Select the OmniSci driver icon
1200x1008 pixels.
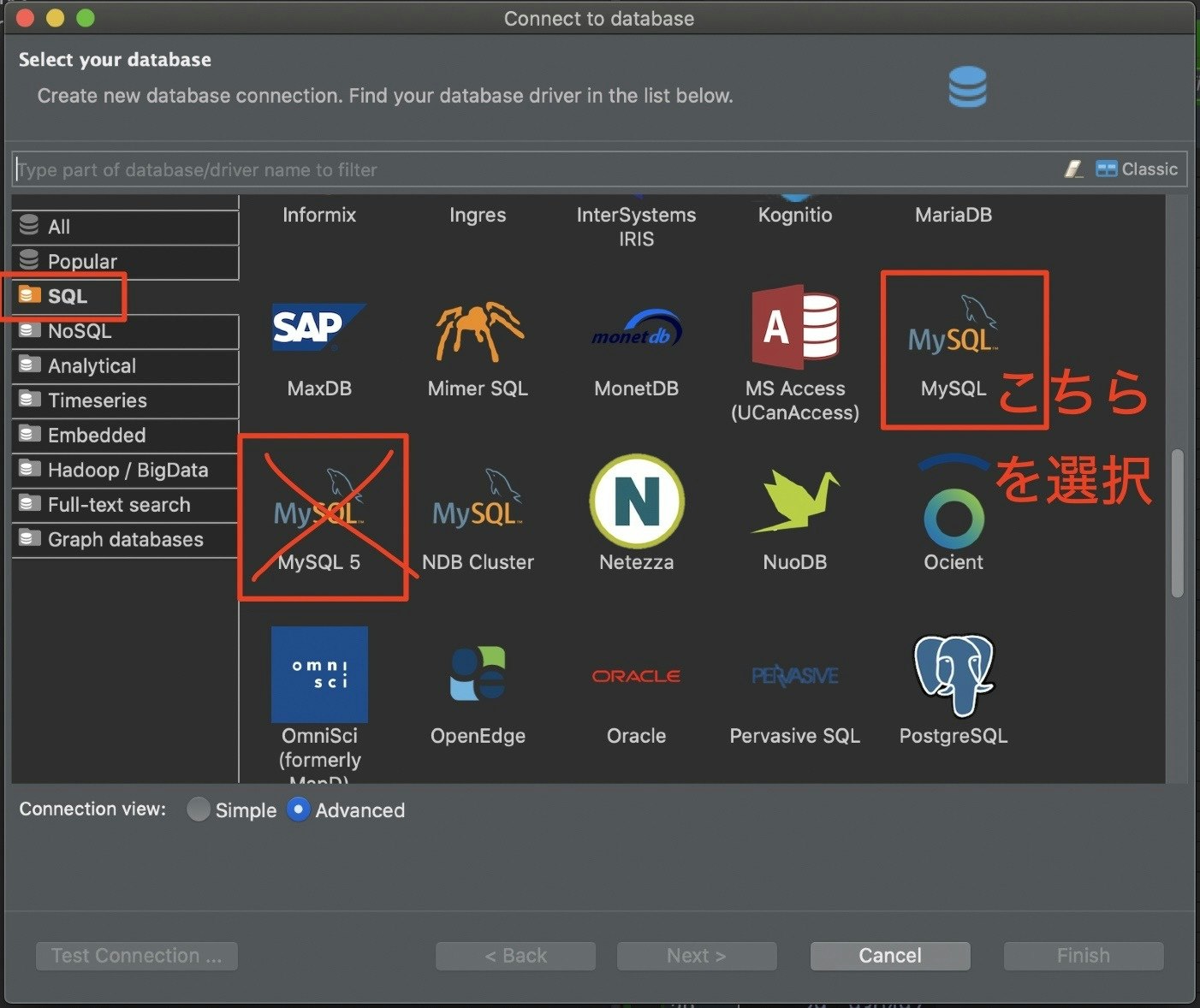tap(319, 674)
